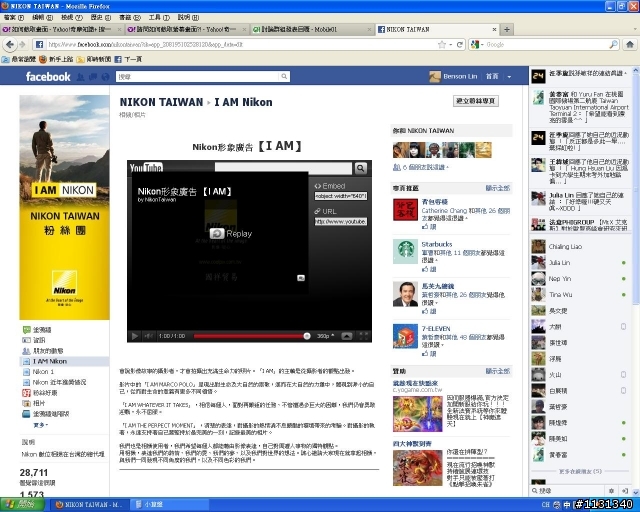Viewport: 640px width, 512px height.
Task: Open the 工具 (T) menu
Action: 159,18
